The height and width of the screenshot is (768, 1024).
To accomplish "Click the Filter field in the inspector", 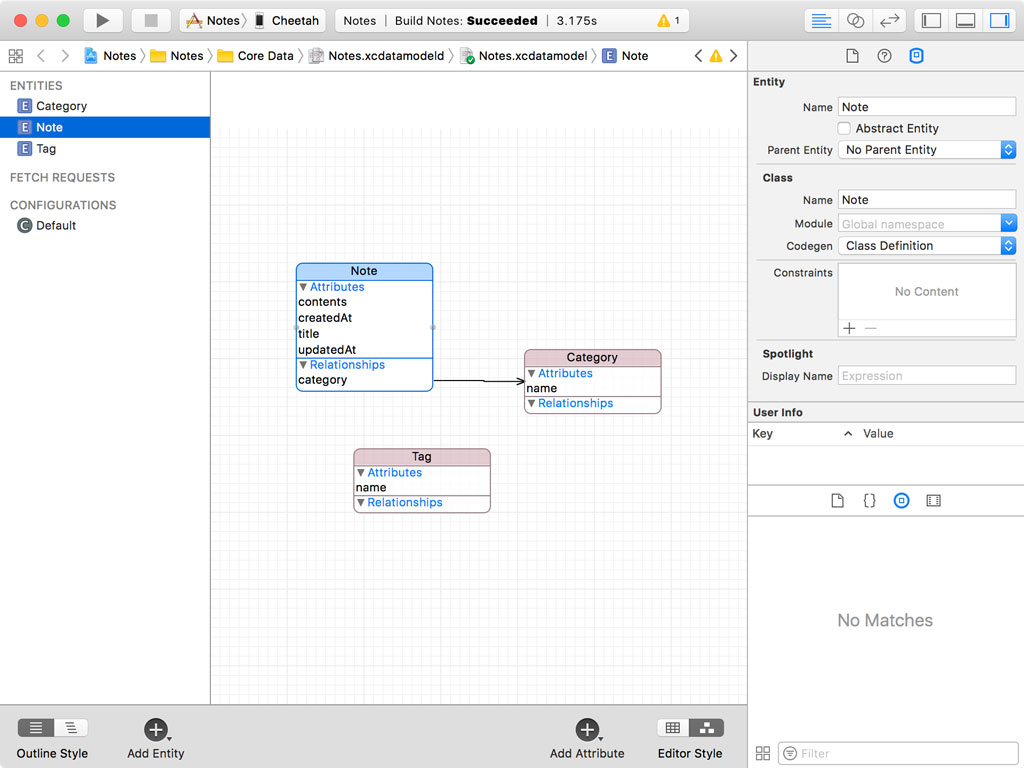I will 897,753.
